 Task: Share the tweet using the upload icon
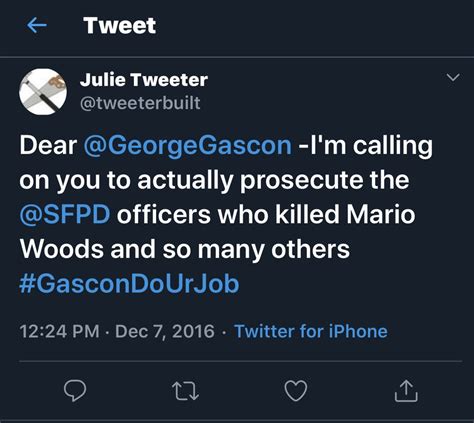406,391
